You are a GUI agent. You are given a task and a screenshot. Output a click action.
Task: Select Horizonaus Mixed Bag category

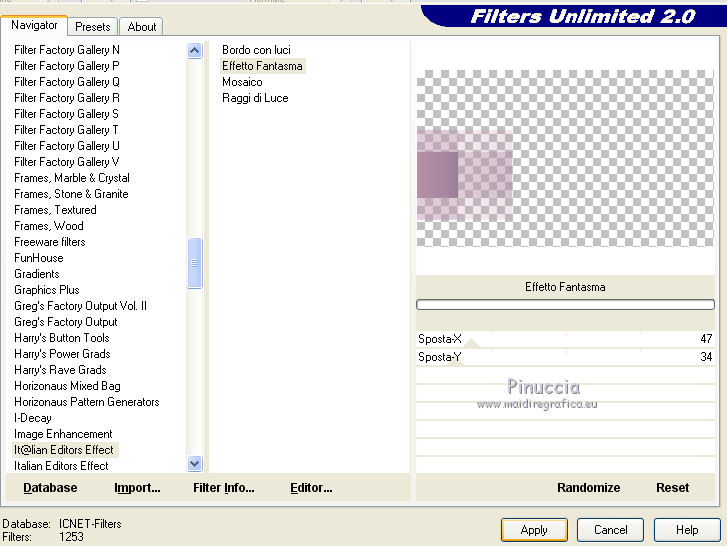pyautogui.click(x=67, y=386)
